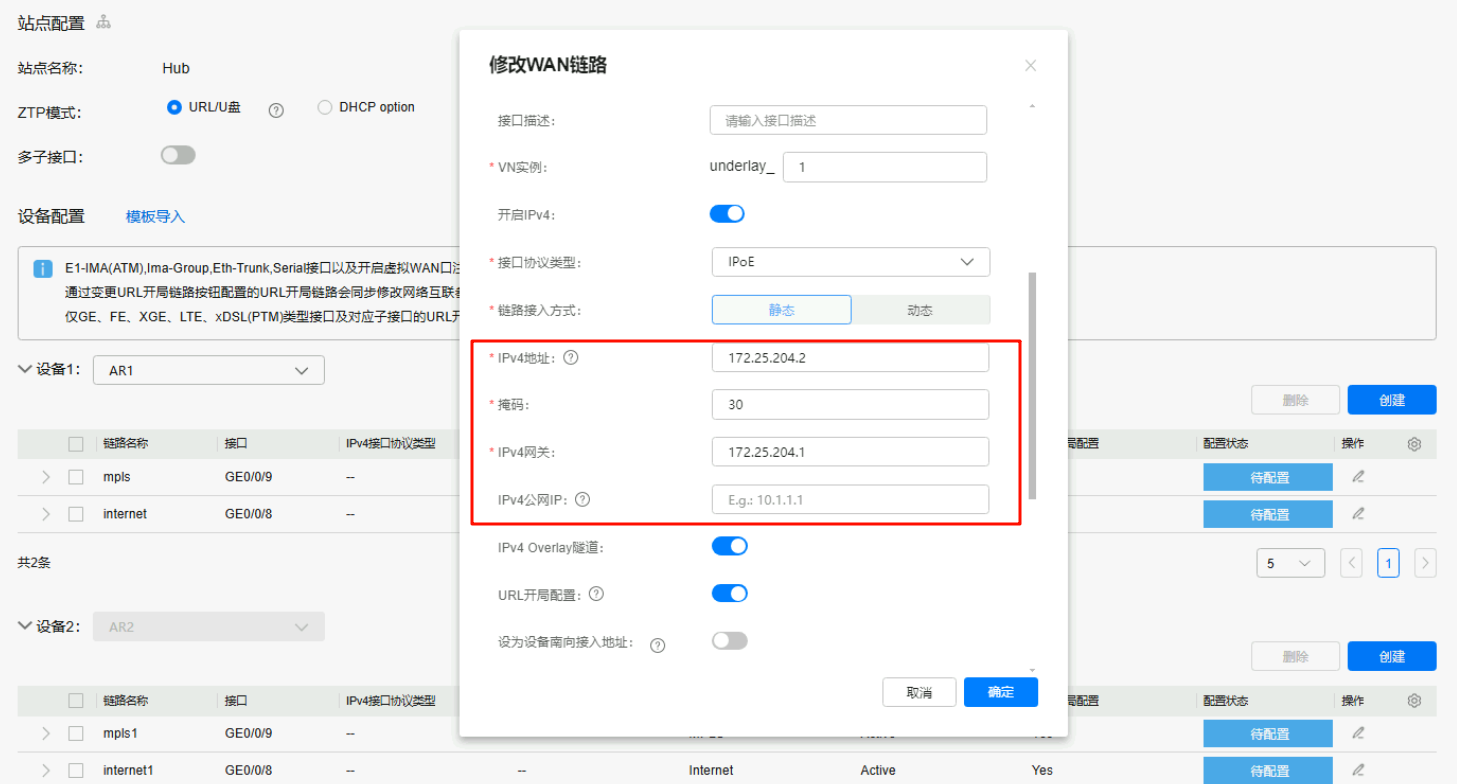This screenshot has height=784, width=1457.
Task: Click the help icon beside IPv4公网IP label
Action: (583, 499)
